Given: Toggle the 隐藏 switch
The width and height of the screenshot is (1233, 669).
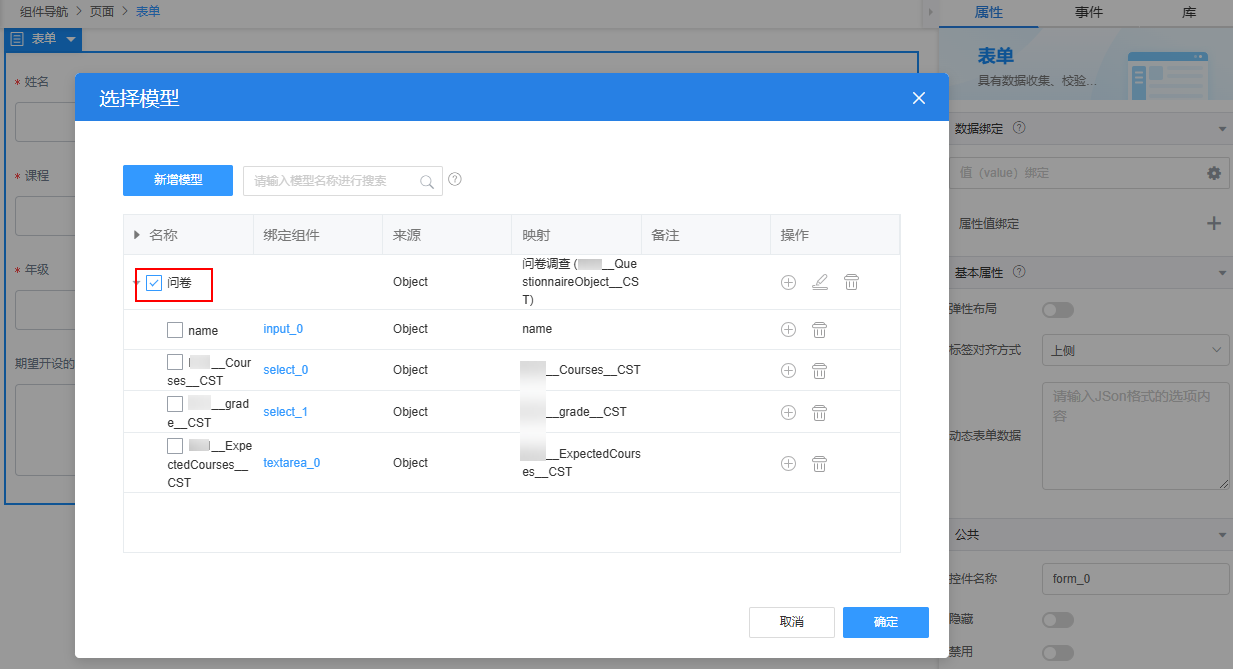Looking at the screenshot, I should point(1058,620).
